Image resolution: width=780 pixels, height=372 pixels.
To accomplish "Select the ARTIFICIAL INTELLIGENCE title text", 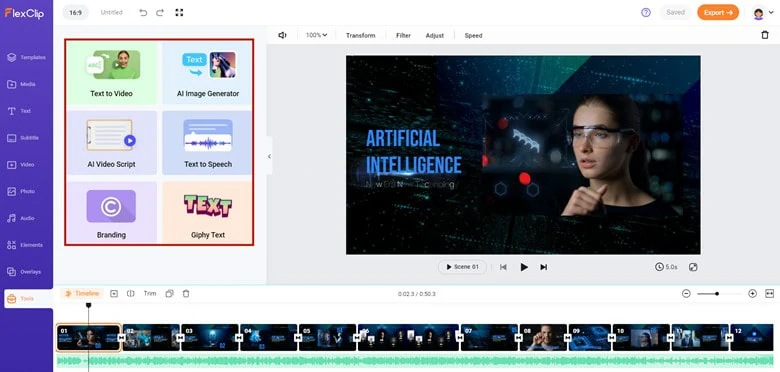I will pyautogui.click(x=414, y=152).
